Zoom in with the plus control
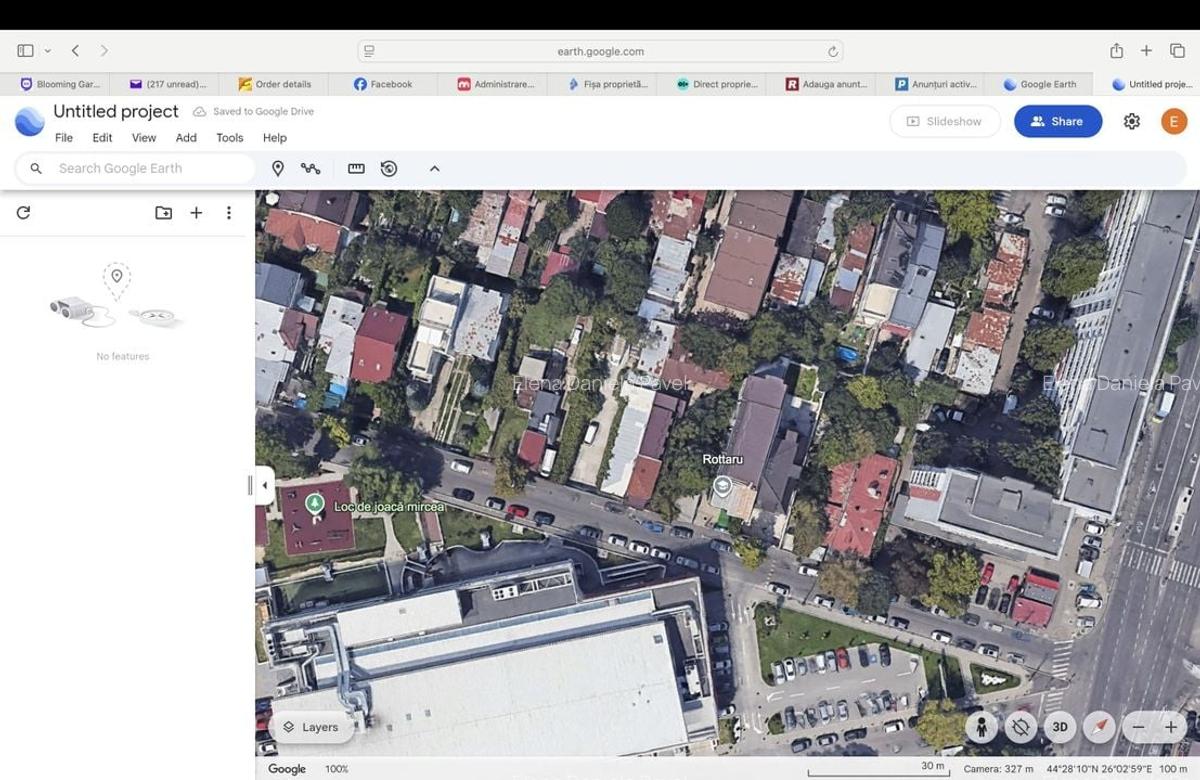This screenshot has height=780, width=1200. 1170,727
